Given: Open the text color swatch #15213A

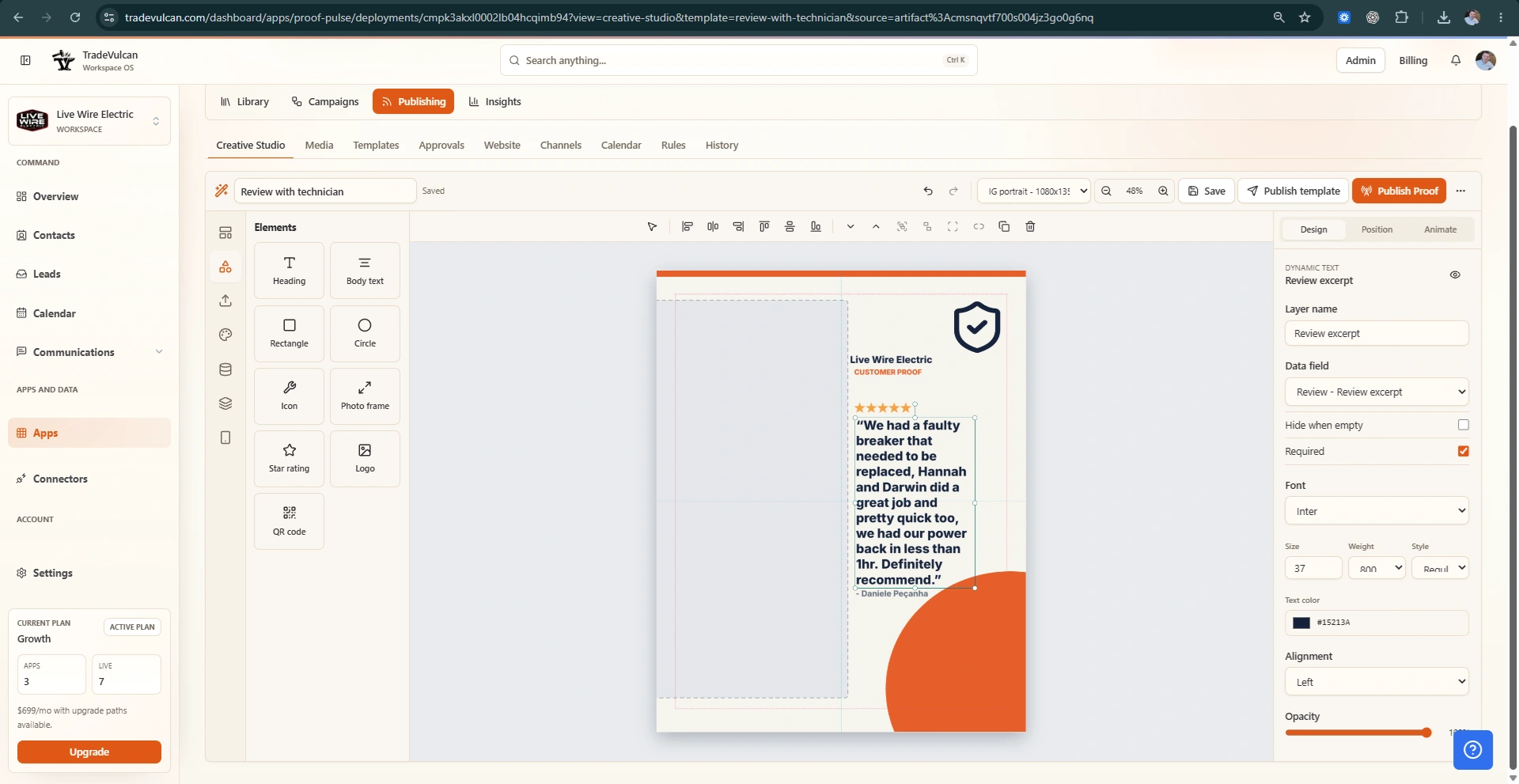Looking at the screenshot, I should pyautogui.click(x=1301, y=623).
